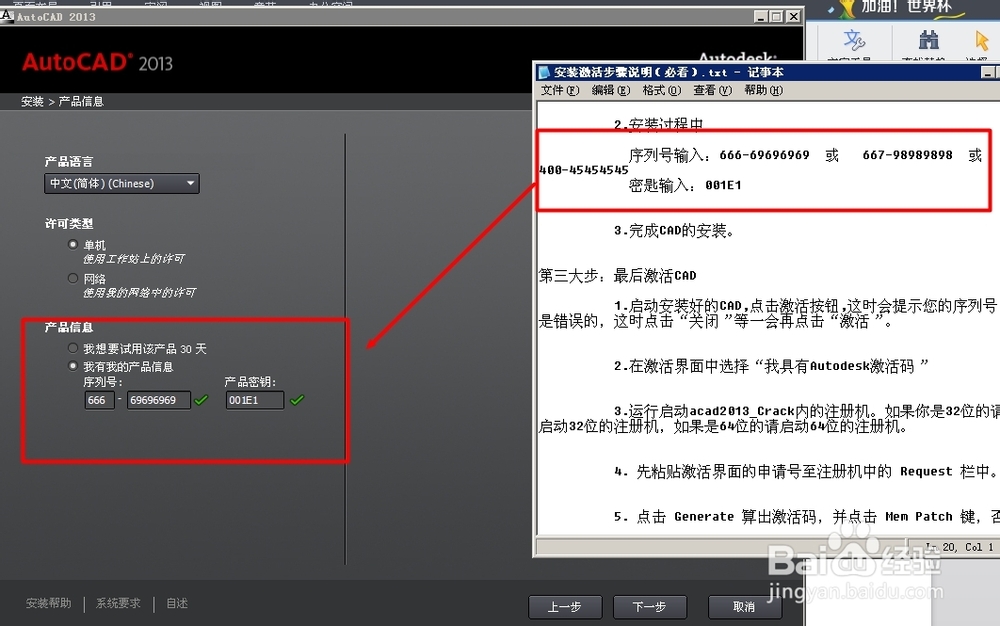Click the binoculars search icon in the toolbar
Viewport: 1000px width, 626px height.
[928, 42]
